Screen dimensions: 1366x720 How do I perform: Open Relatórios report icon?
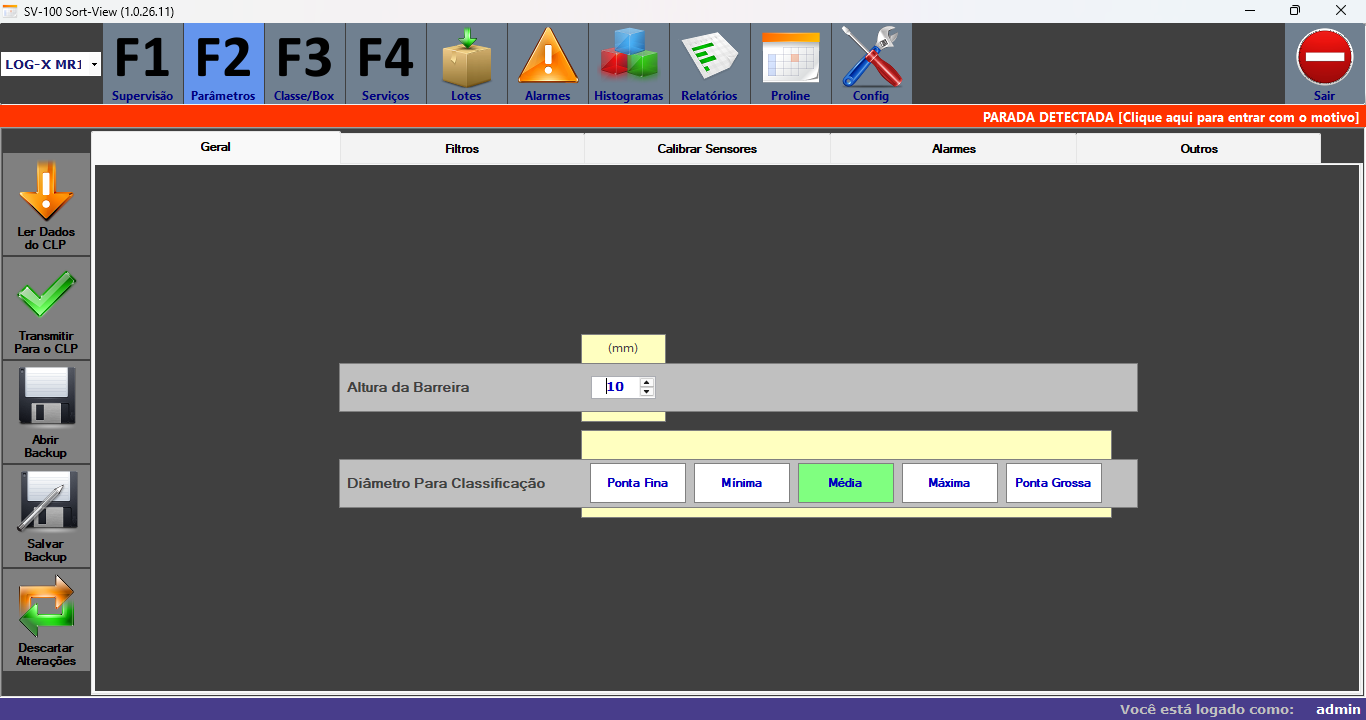(709, 64)
